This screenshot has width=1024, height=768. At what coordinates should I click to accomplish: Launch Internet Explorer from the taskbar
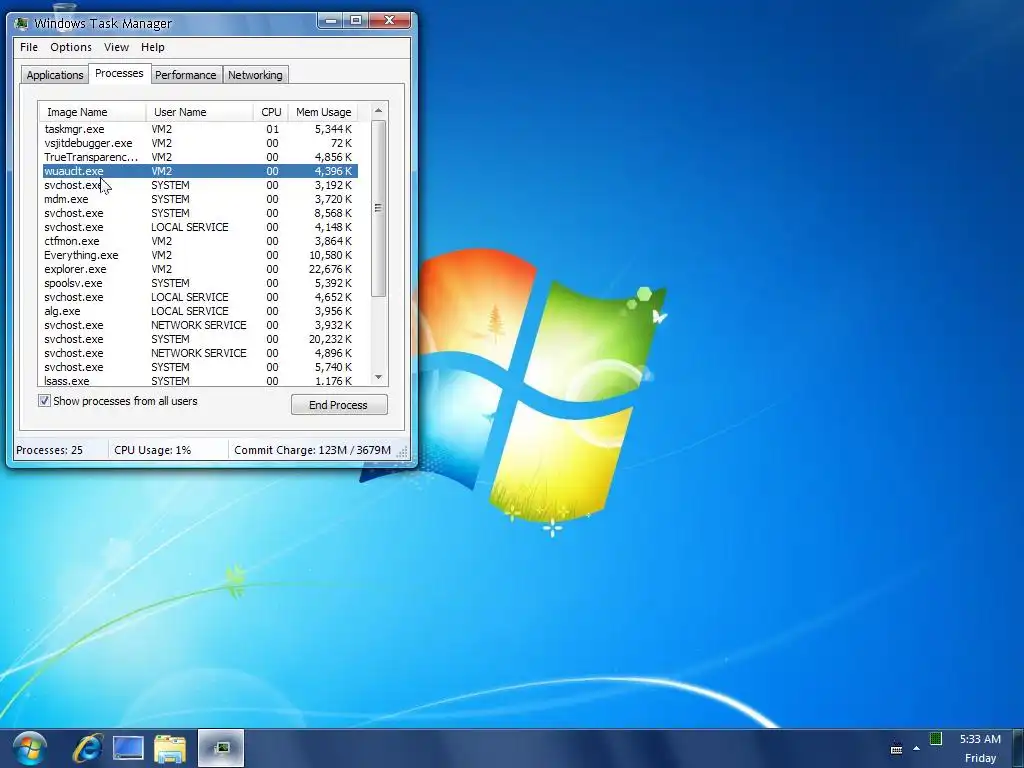[88, 748]
